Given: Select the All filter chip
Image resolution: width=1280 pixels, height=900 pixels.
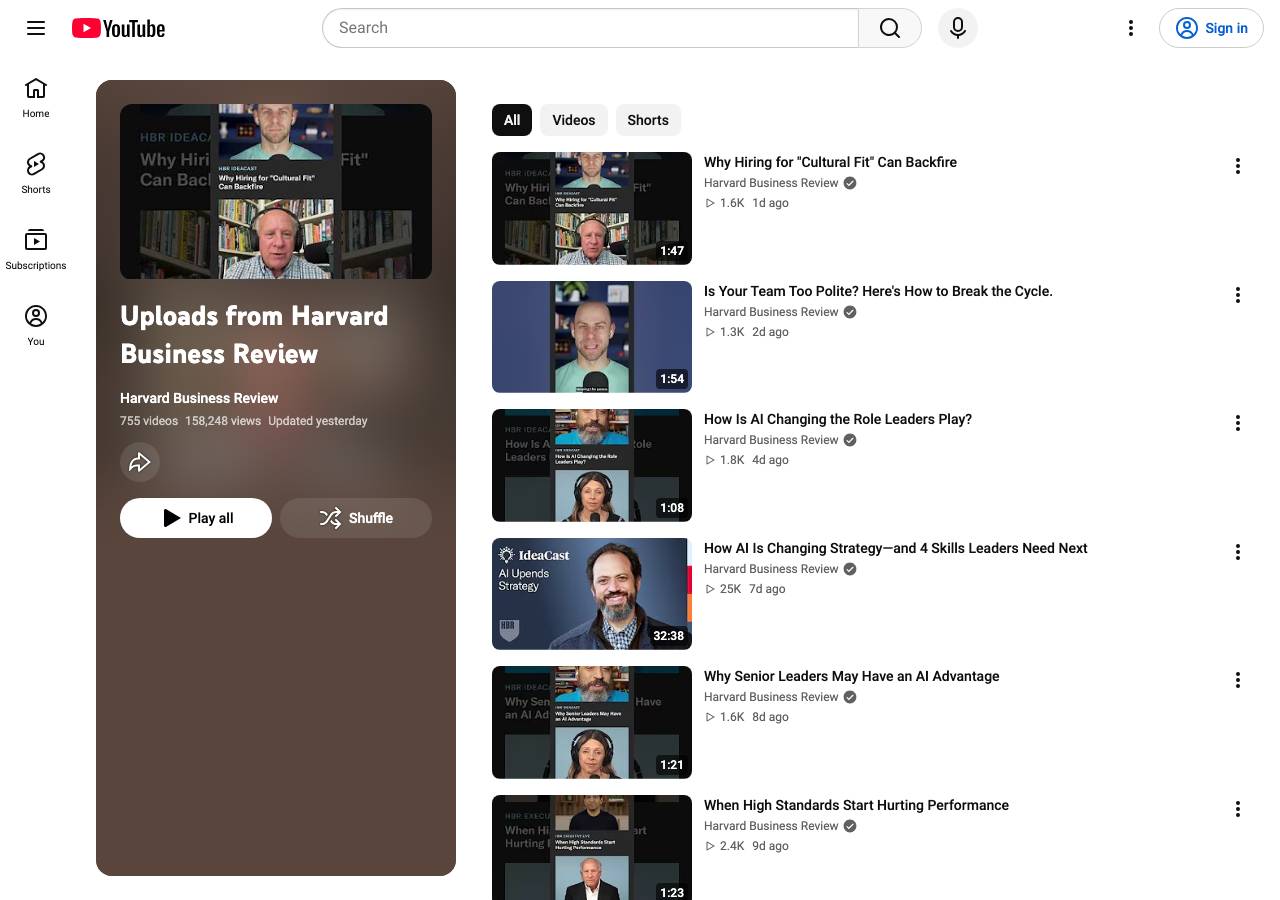Looking at the screenshot, I should point(512,120).
